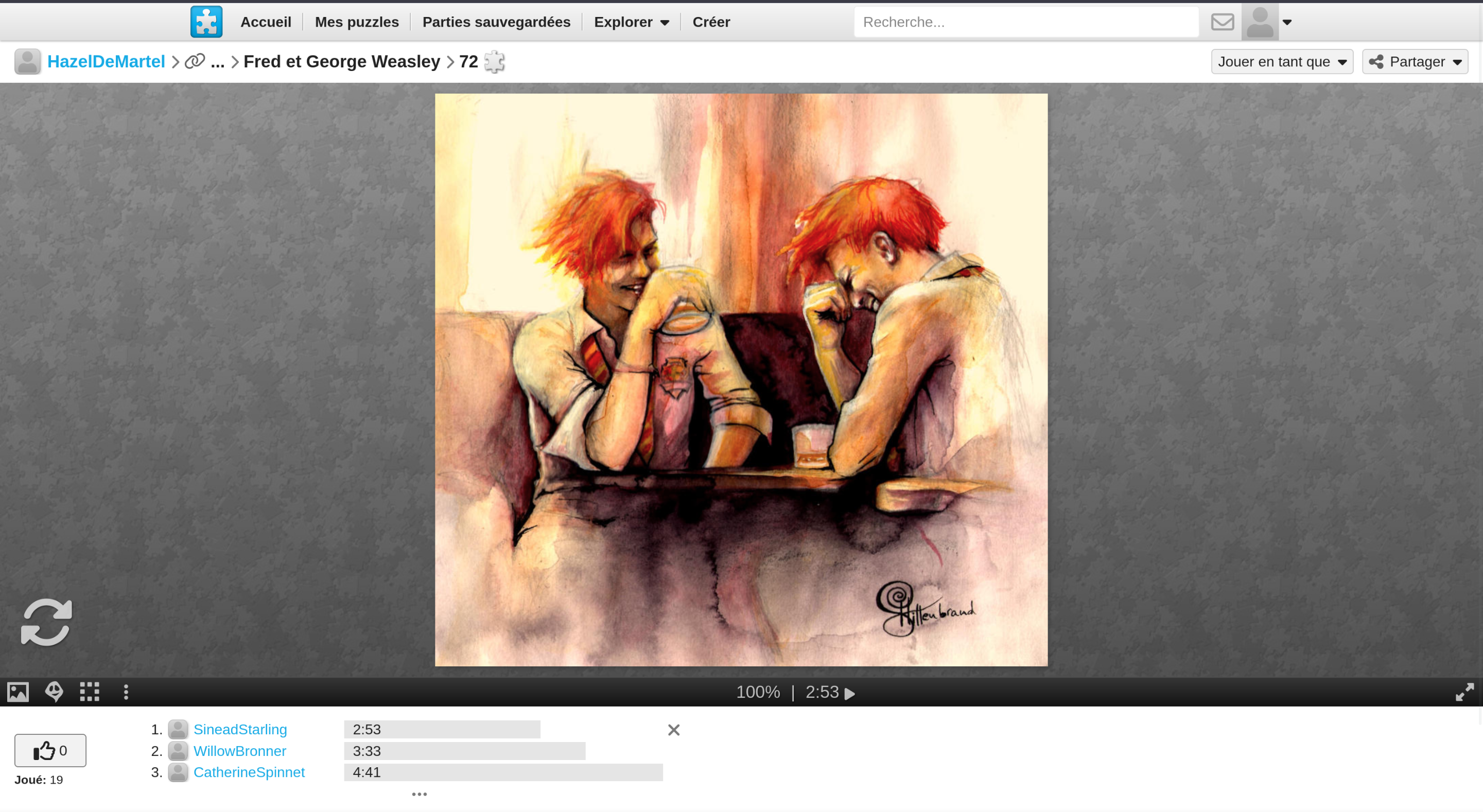Open SineadStarling's profile link

(x=239, y=729)
